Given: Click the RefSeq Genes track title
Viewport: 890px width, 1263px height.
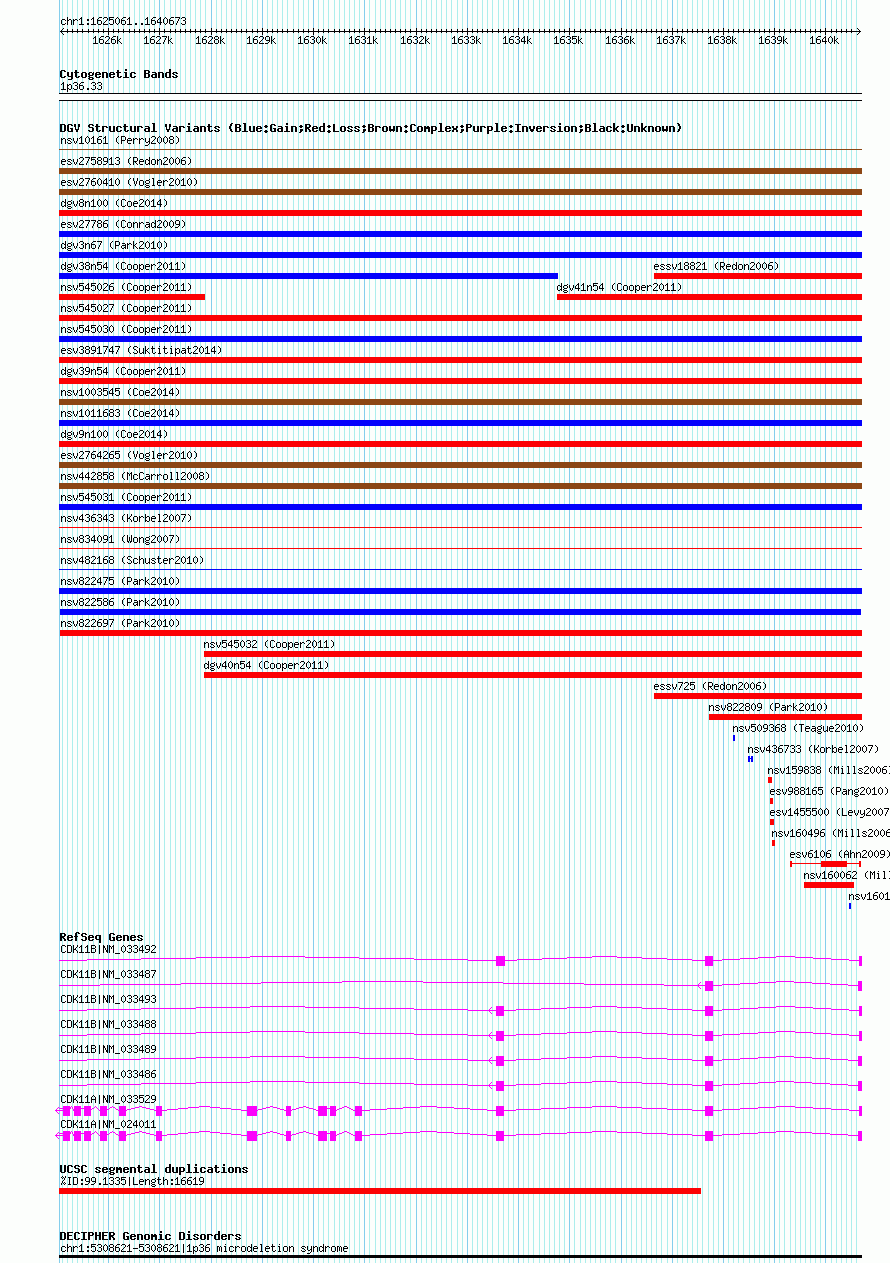Looking at the screenshot, I should tap(101, 937).
